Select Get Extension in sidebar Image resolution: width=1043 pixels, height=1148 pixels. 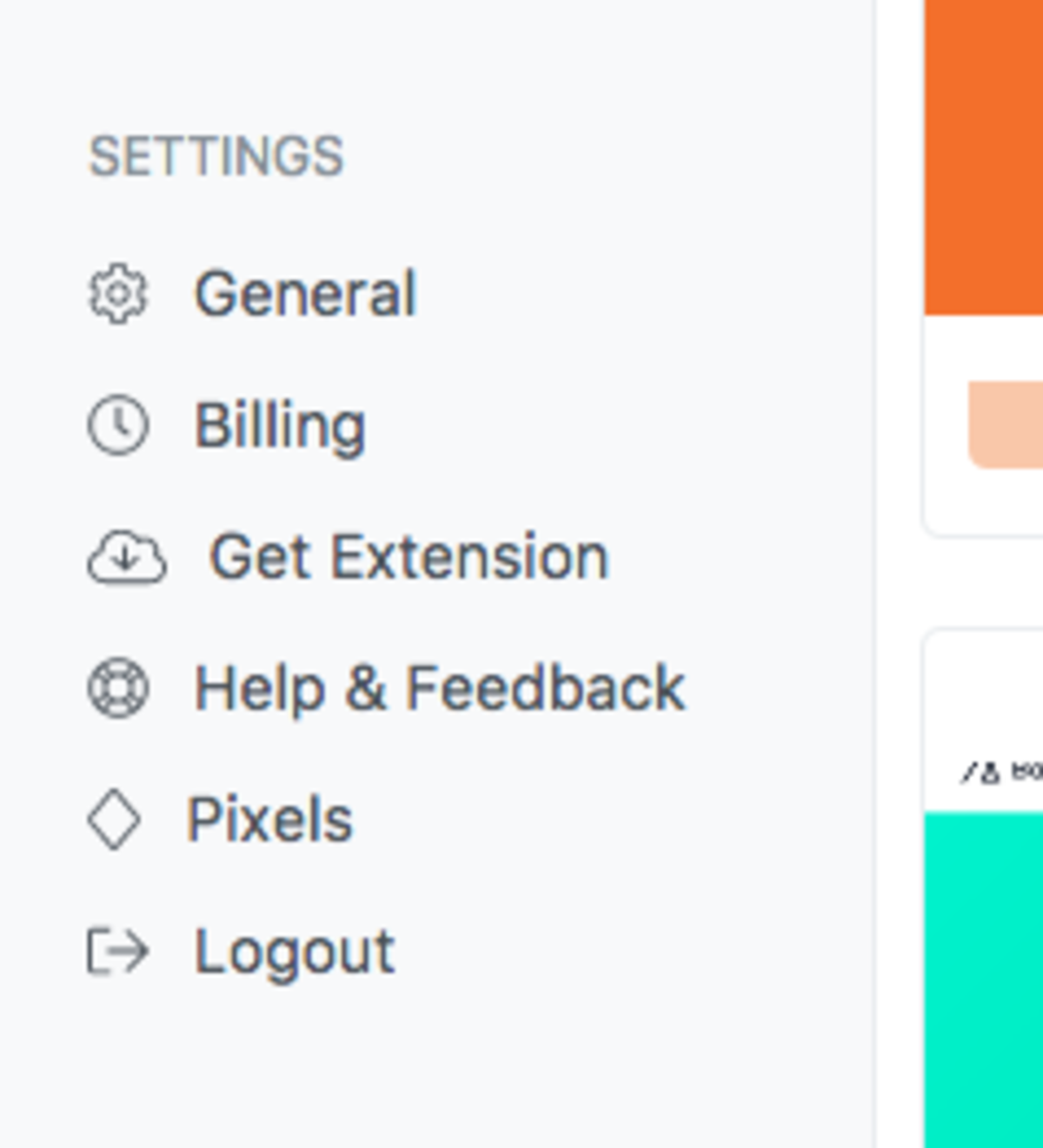pyautogui.click(x=409, y=557)
